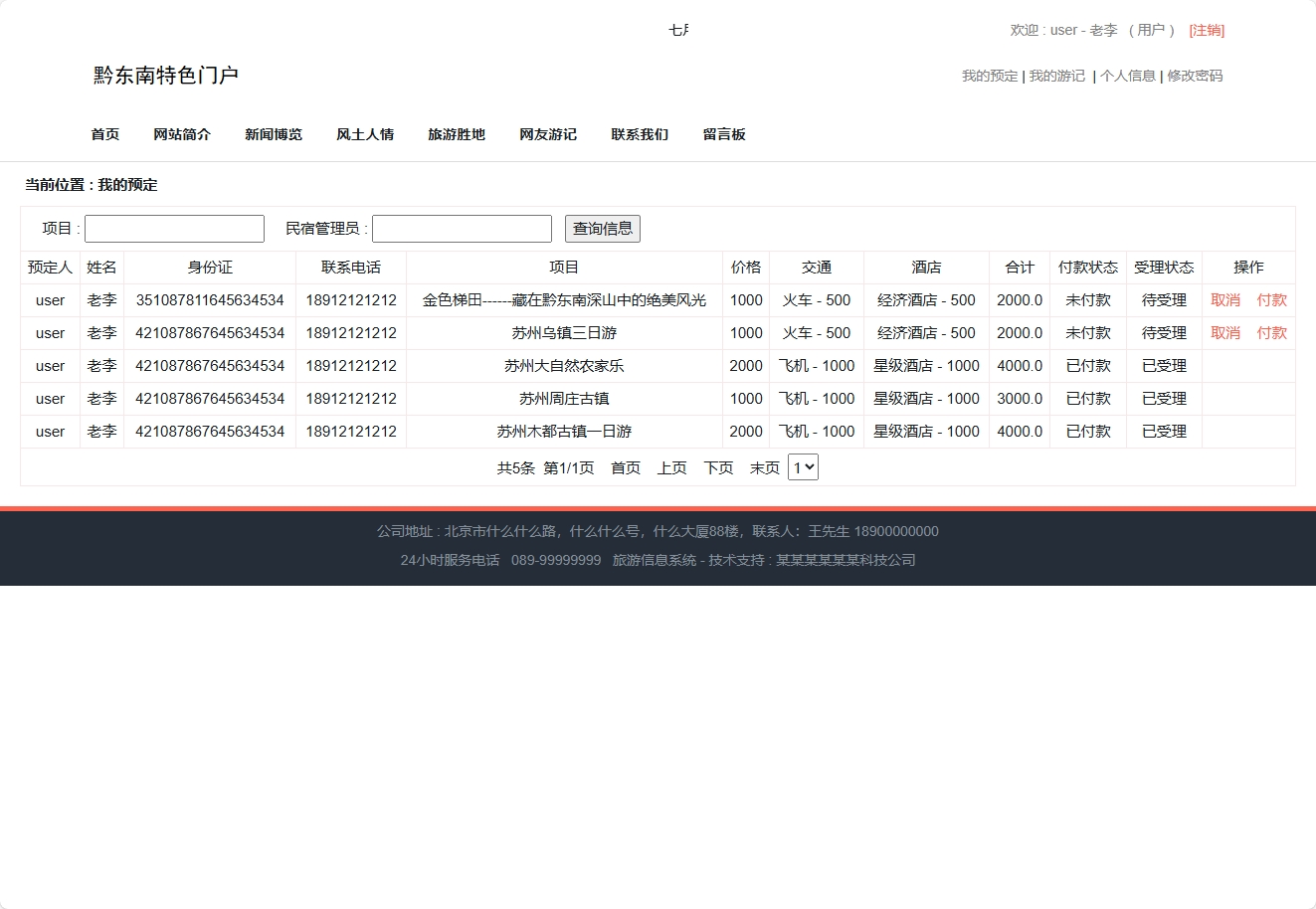
Task: Click the 查询信息 search button
Action: point(602,228)
